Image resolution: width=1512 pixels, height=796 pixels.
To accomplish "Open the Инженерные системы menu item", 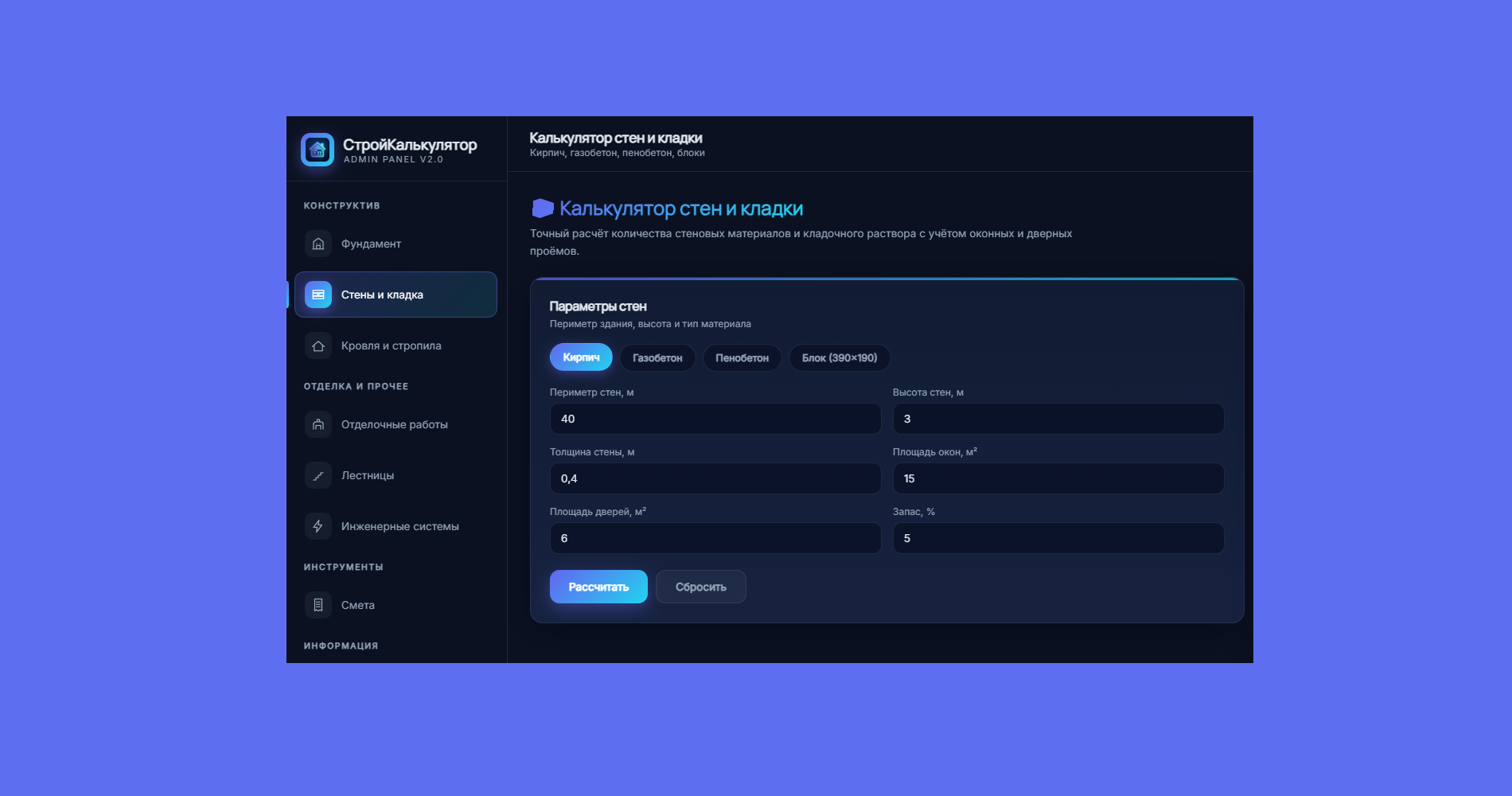I will pos(396,526).
